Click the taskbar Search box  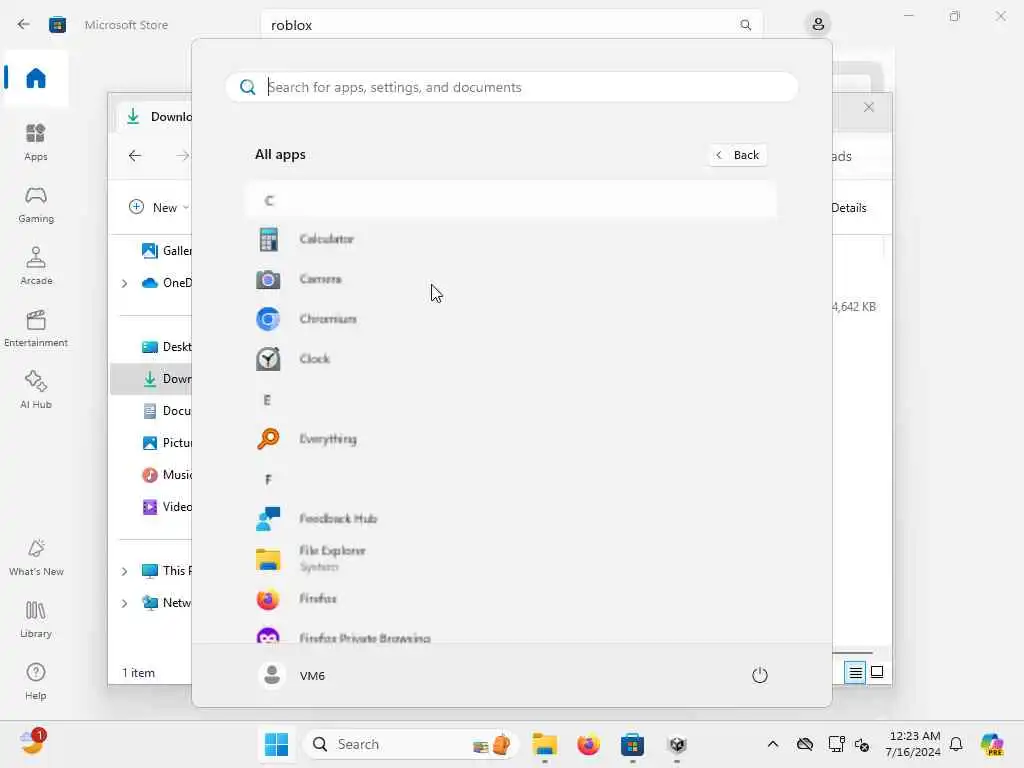tap(410, 744)
